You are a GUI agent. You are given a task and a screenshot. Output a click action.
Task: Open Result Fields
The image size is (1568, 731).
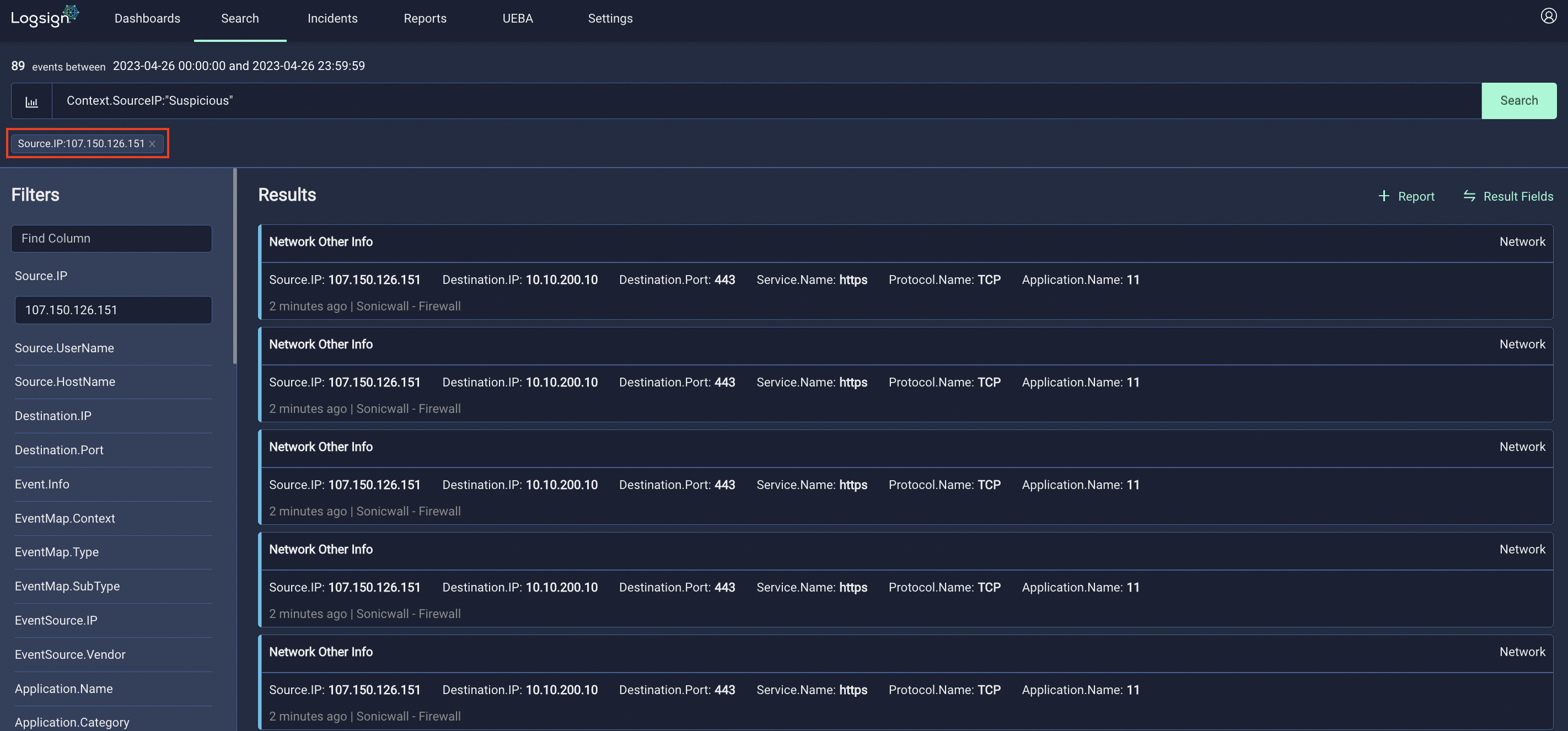pos(1518,197)
